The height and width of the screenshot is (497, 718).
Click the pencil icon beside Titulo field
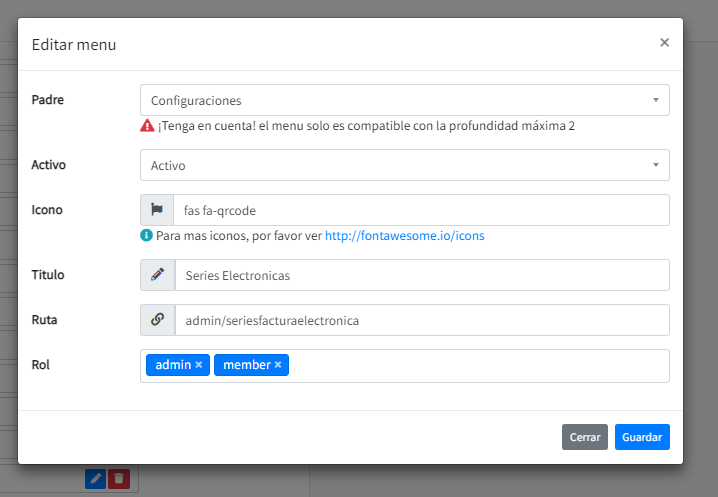157,275
